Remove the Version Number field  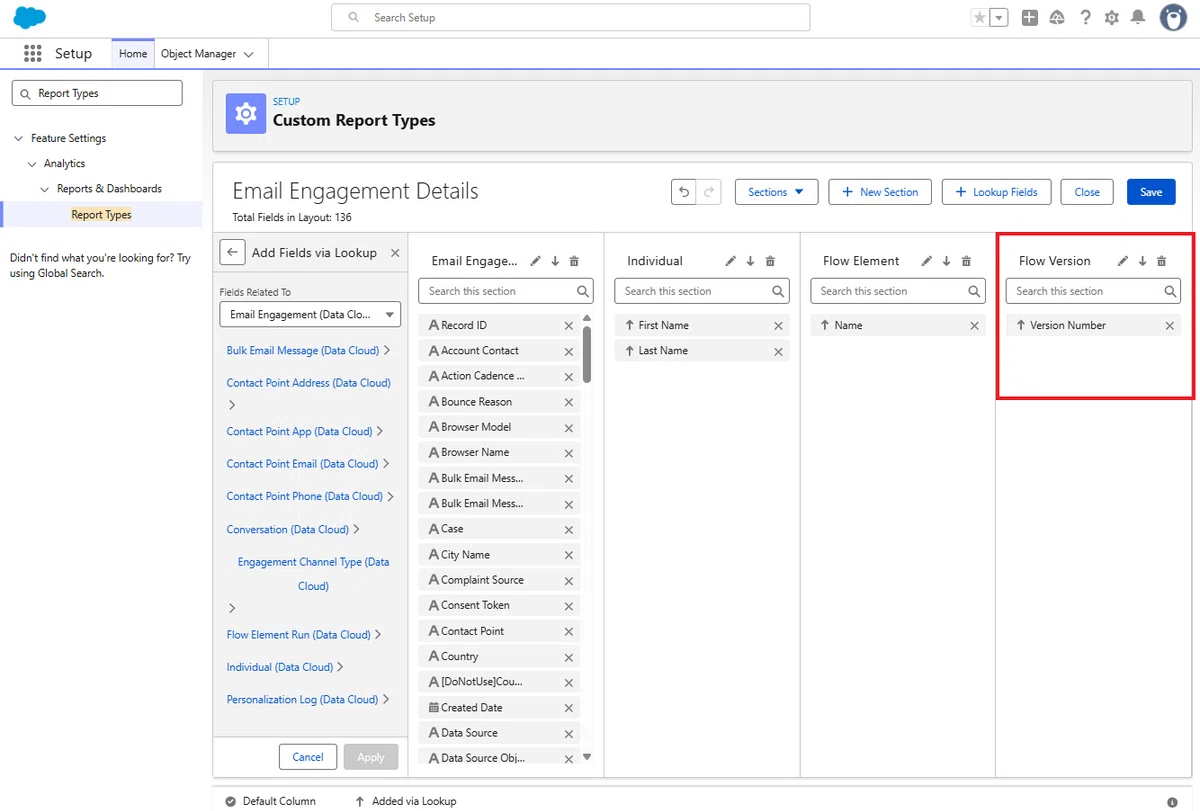click(x=1169, y=326)
